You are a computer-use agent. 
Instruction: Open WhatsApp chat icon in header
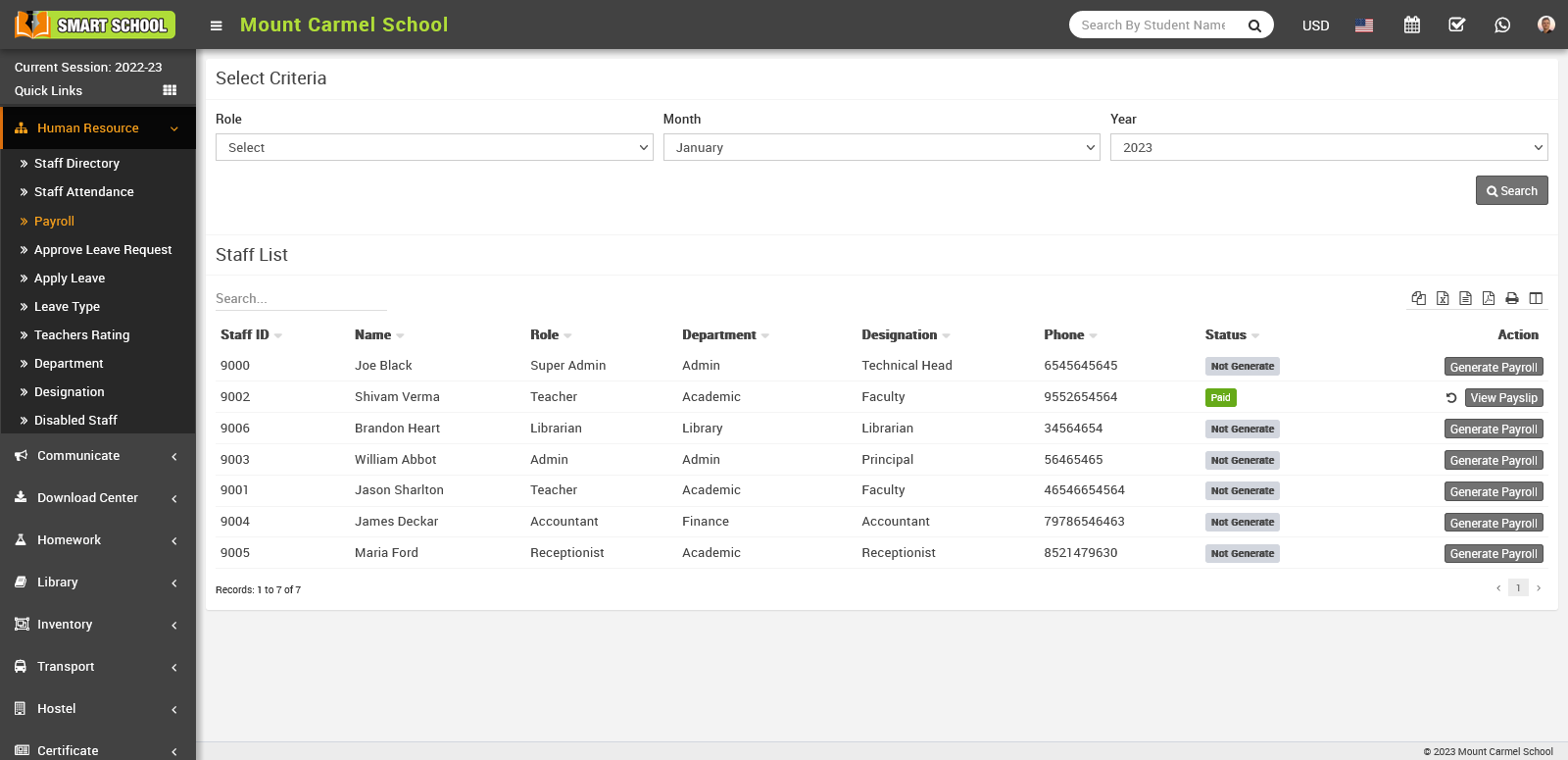(1502, 25)
